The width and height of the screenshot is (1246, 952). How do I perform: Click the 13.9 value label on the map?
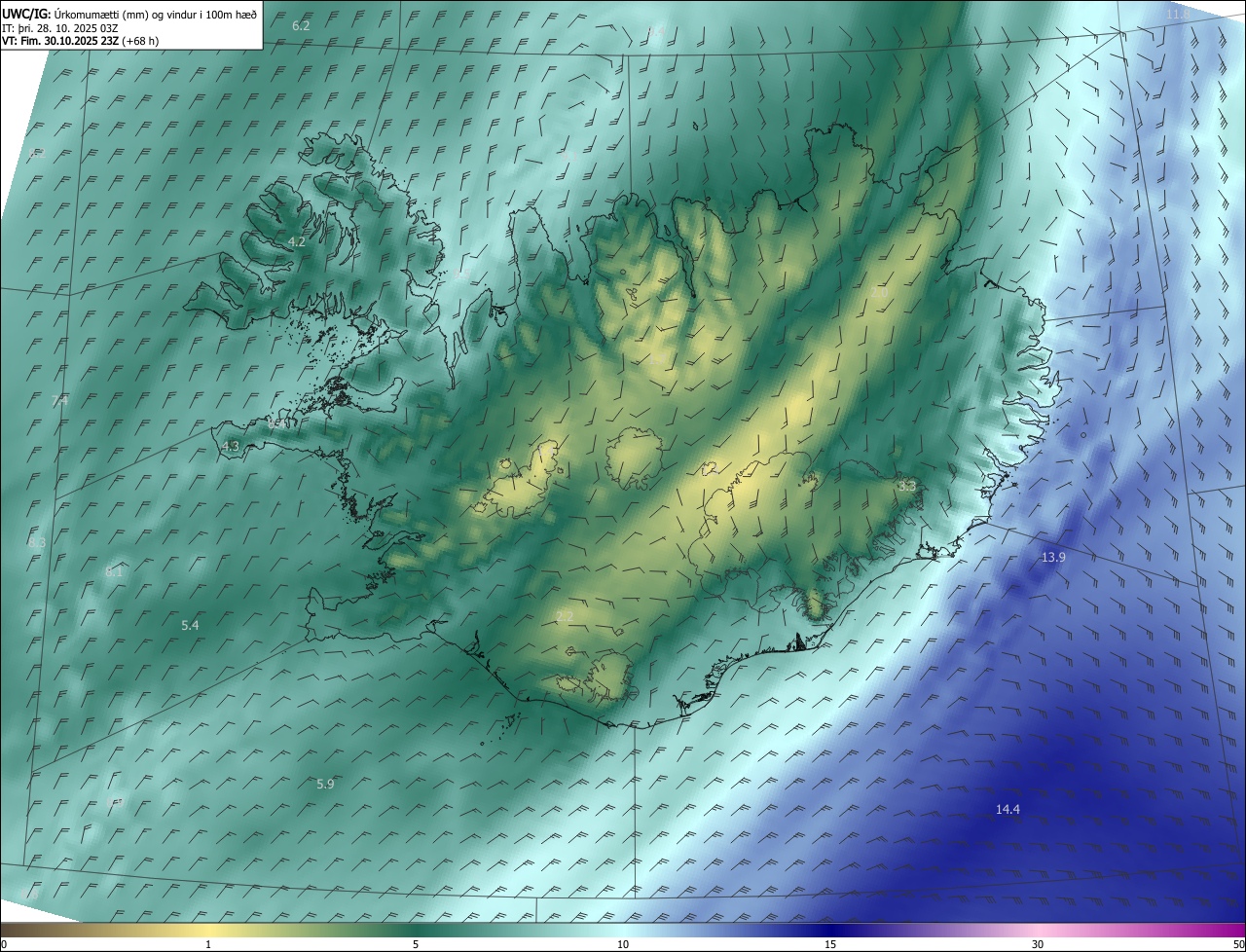(x=1053, y=557)
